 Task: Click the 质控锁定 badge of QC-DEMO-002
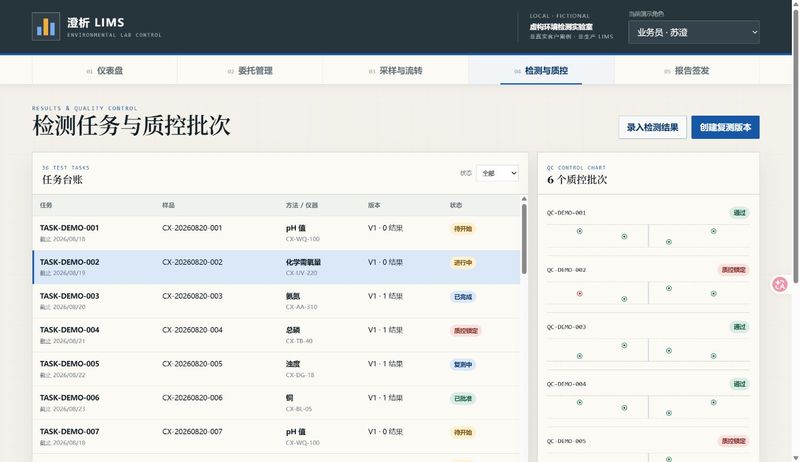(734, 270)
